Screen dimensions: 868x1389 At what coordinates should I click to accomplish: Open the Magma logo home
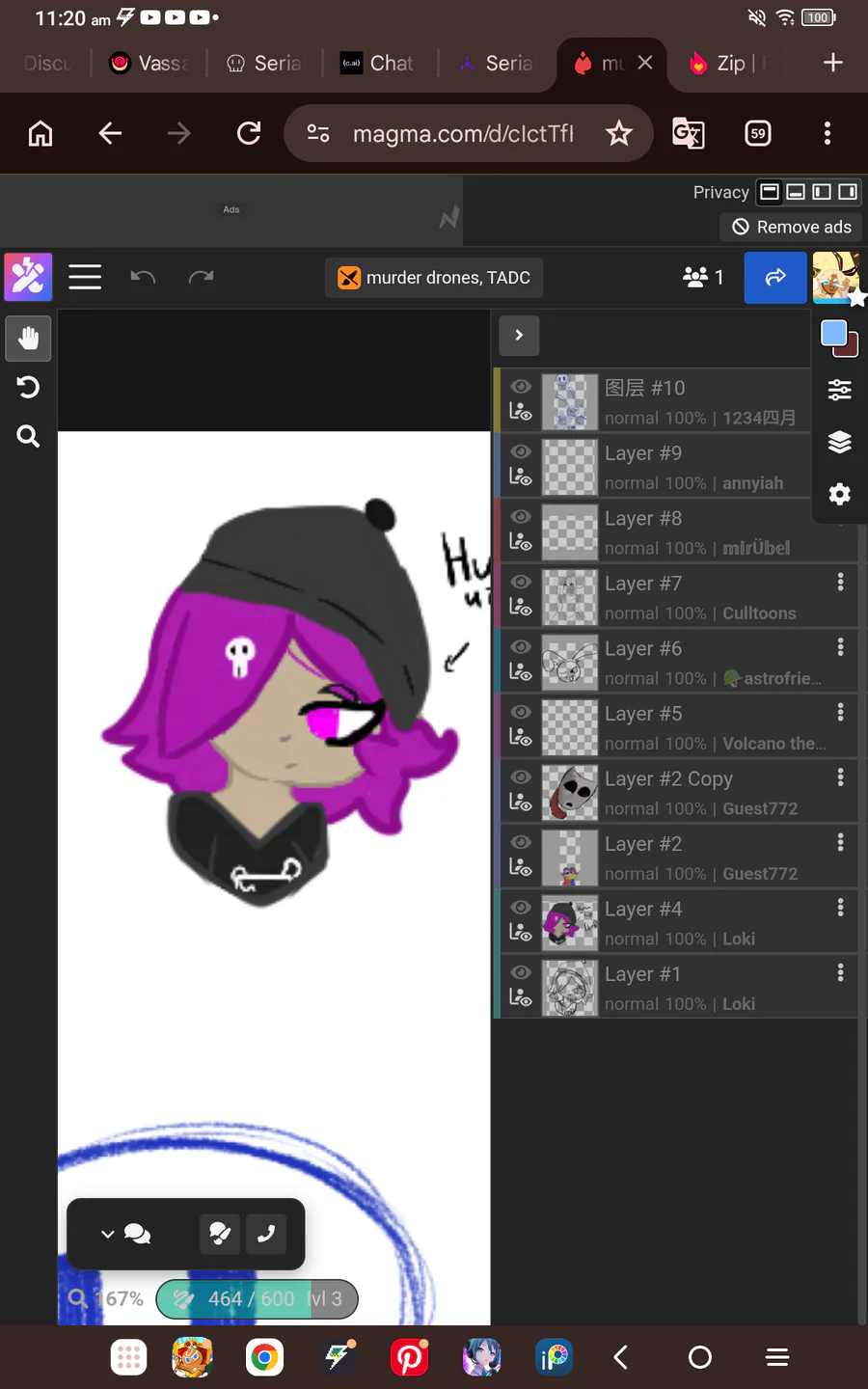point(28,278)
